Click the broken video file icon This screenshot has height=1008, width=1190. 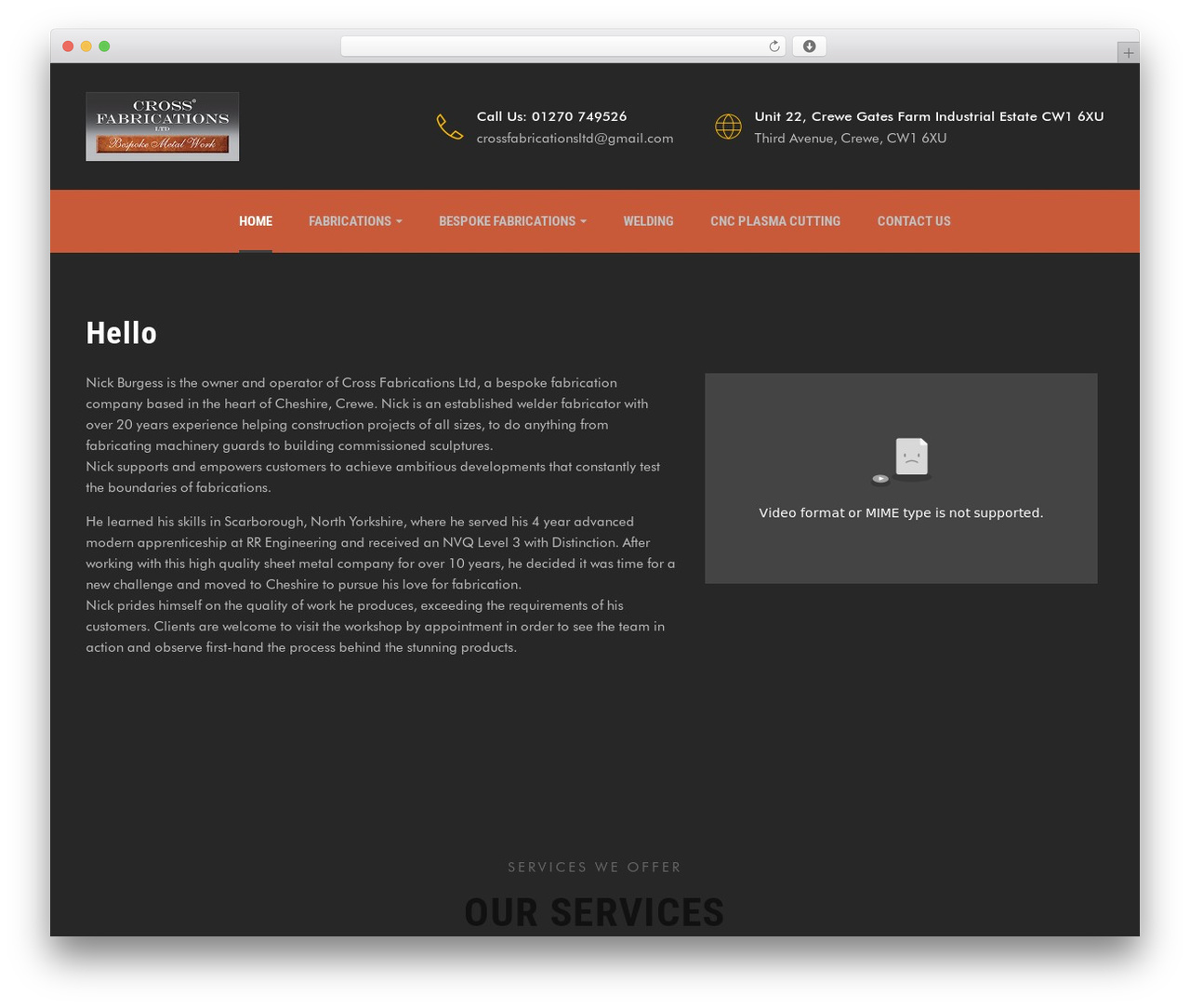pos(902,461)
